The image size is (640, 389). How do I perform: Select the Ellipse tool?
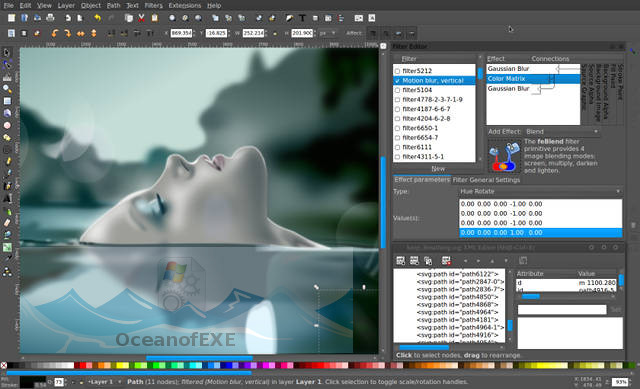point(7,125)
